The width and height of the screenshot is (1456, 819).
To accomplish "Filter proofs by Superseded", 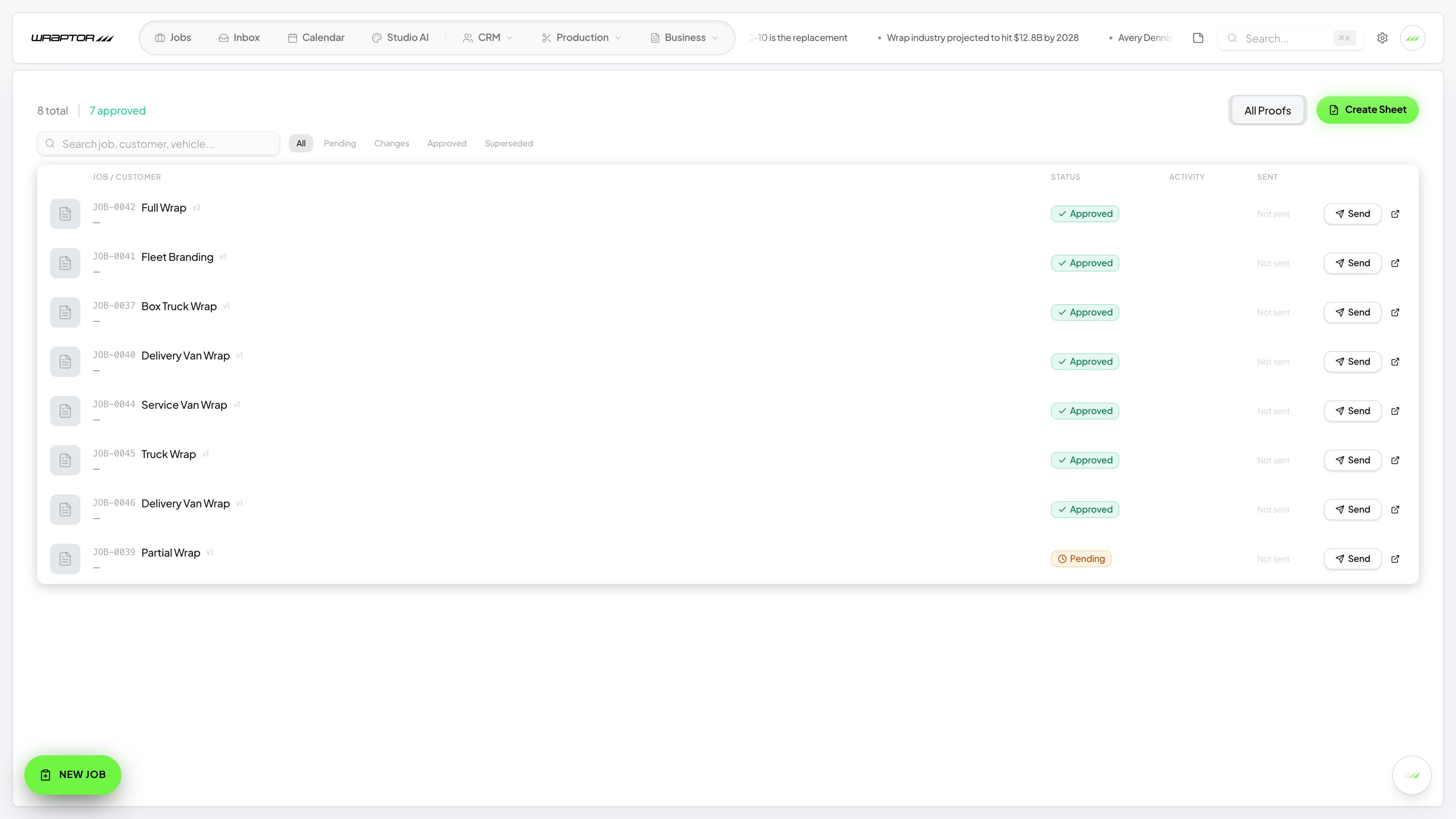I will click(509, 144).
